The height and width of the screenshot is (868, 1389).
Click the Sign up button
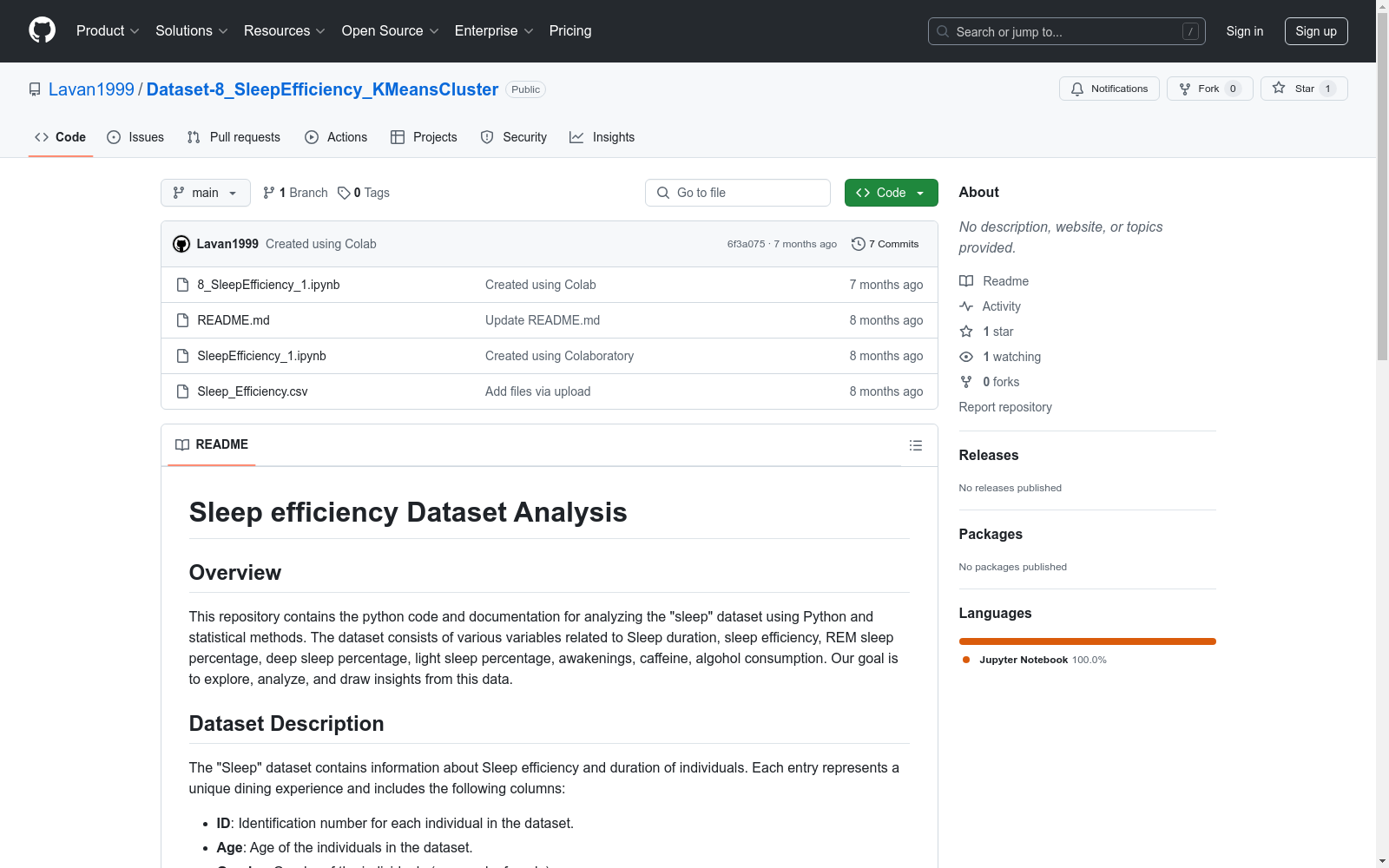coord(1315,31)
